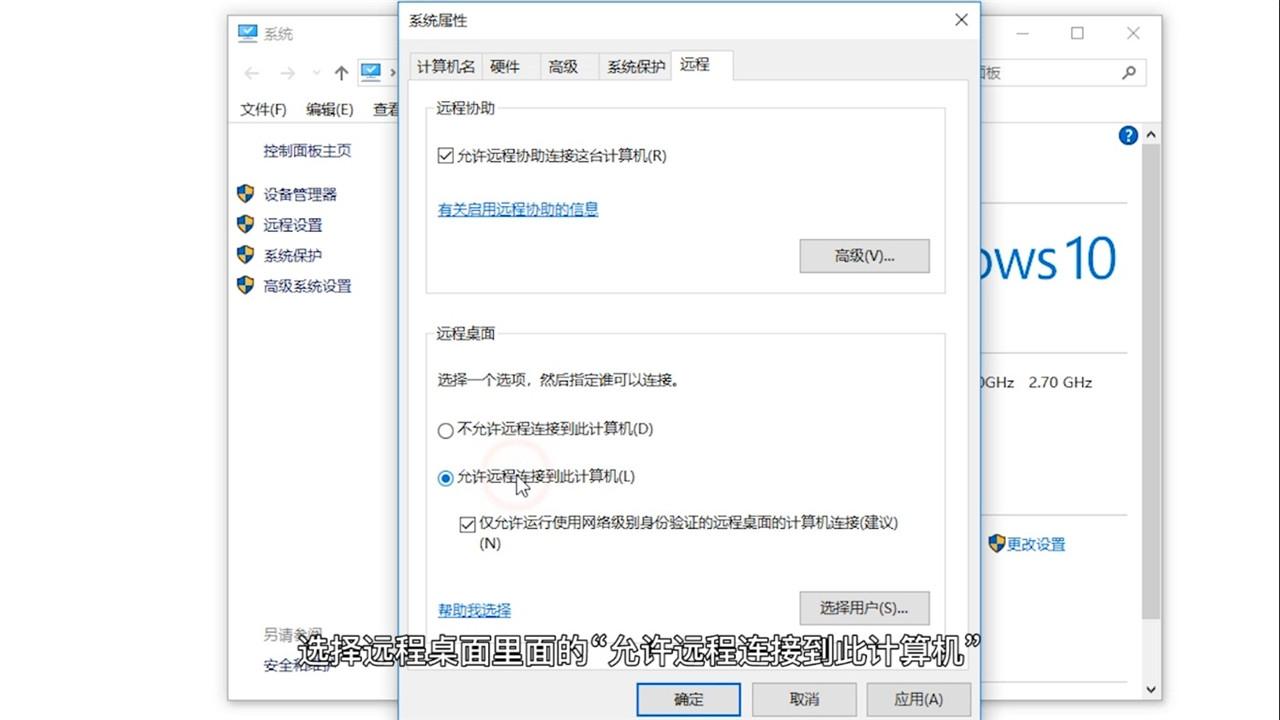Viewport: 1280px width, 720px height.
Task: Click the search magnifier icon in System window
Action: [x=1129, y=72]
